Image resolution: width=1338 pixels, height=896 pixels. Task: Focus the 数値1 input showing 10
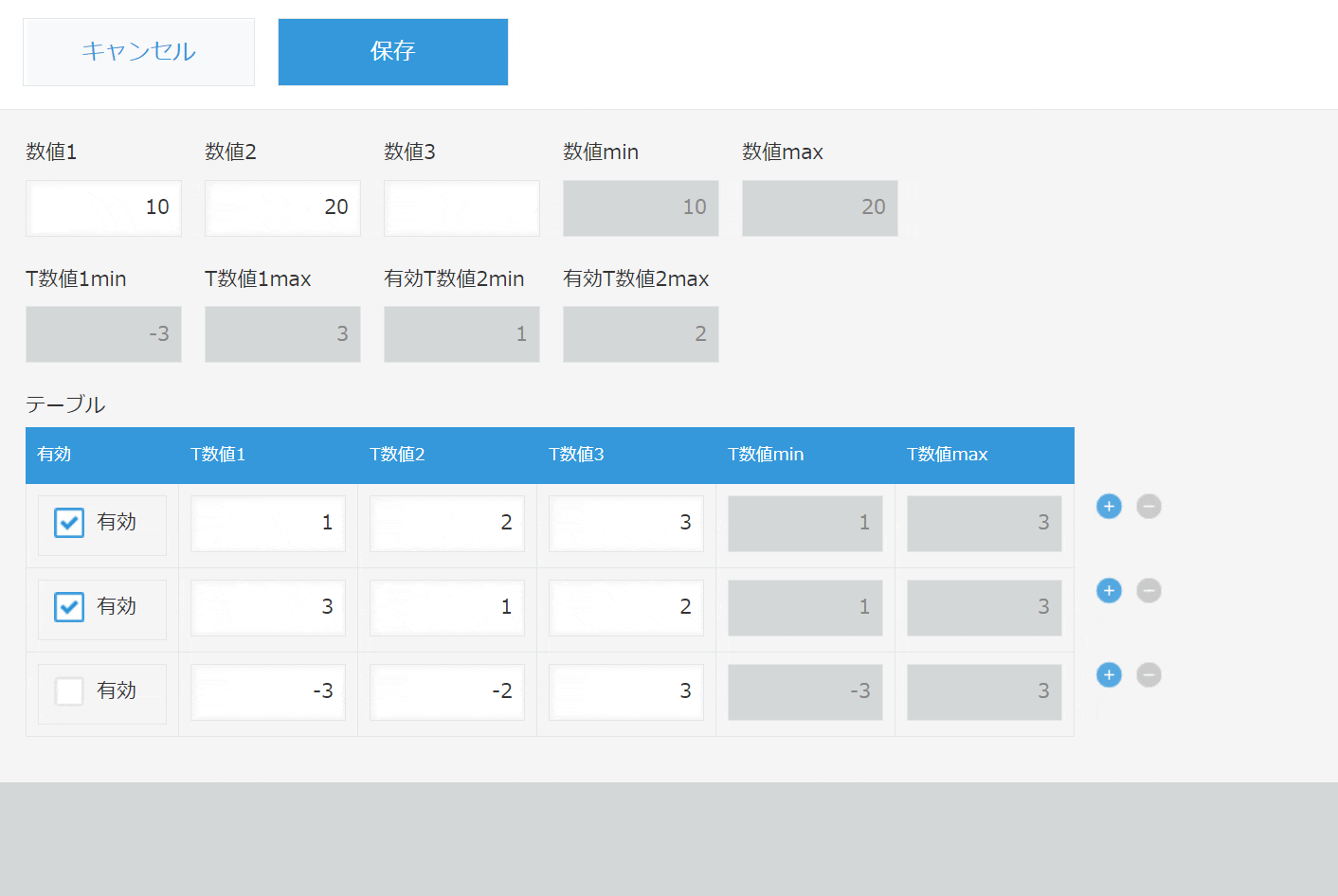coord(103,208)
